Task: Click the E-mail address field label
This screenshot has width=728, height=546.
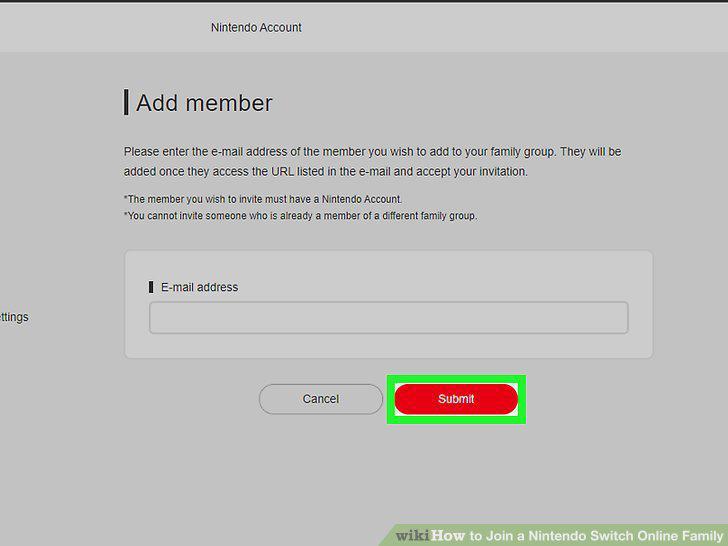Action: click(199, 287)
